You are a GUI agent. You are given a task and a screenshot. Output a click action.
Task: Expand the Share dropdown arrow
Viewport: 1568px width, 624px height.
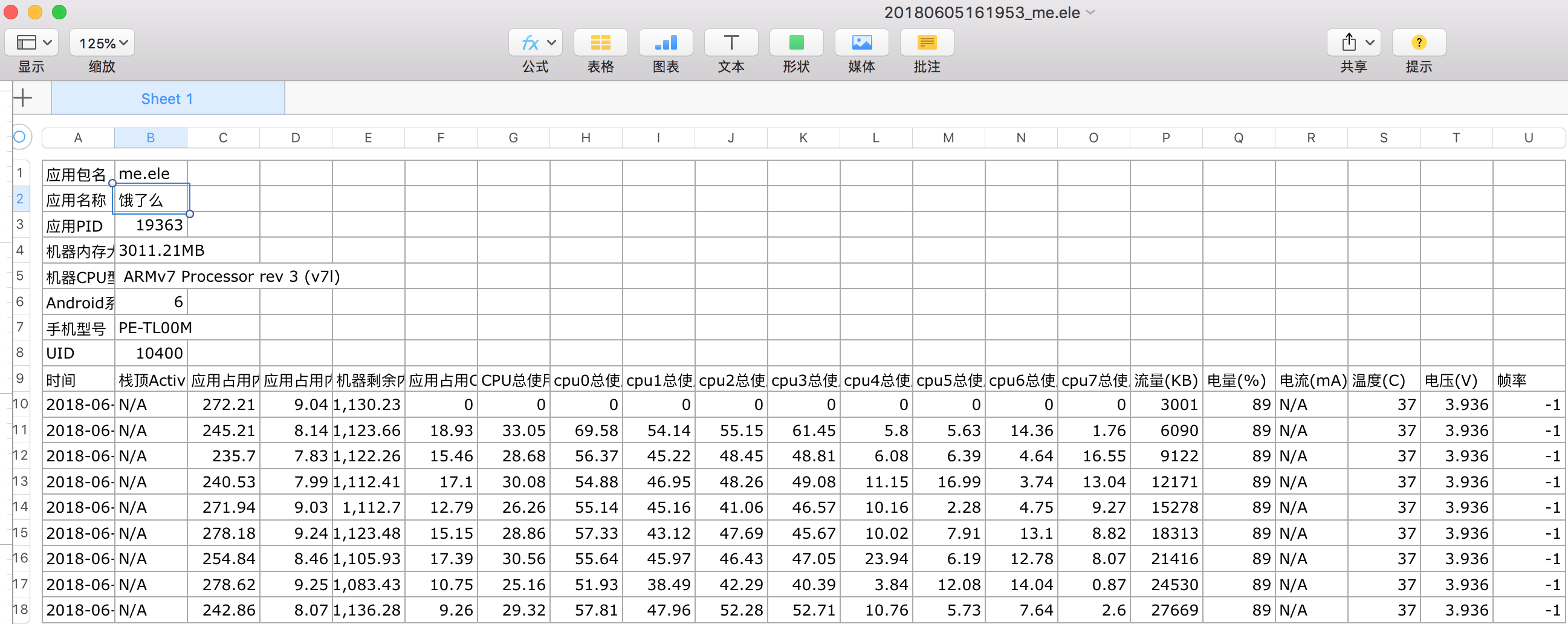coord(1370,42)
